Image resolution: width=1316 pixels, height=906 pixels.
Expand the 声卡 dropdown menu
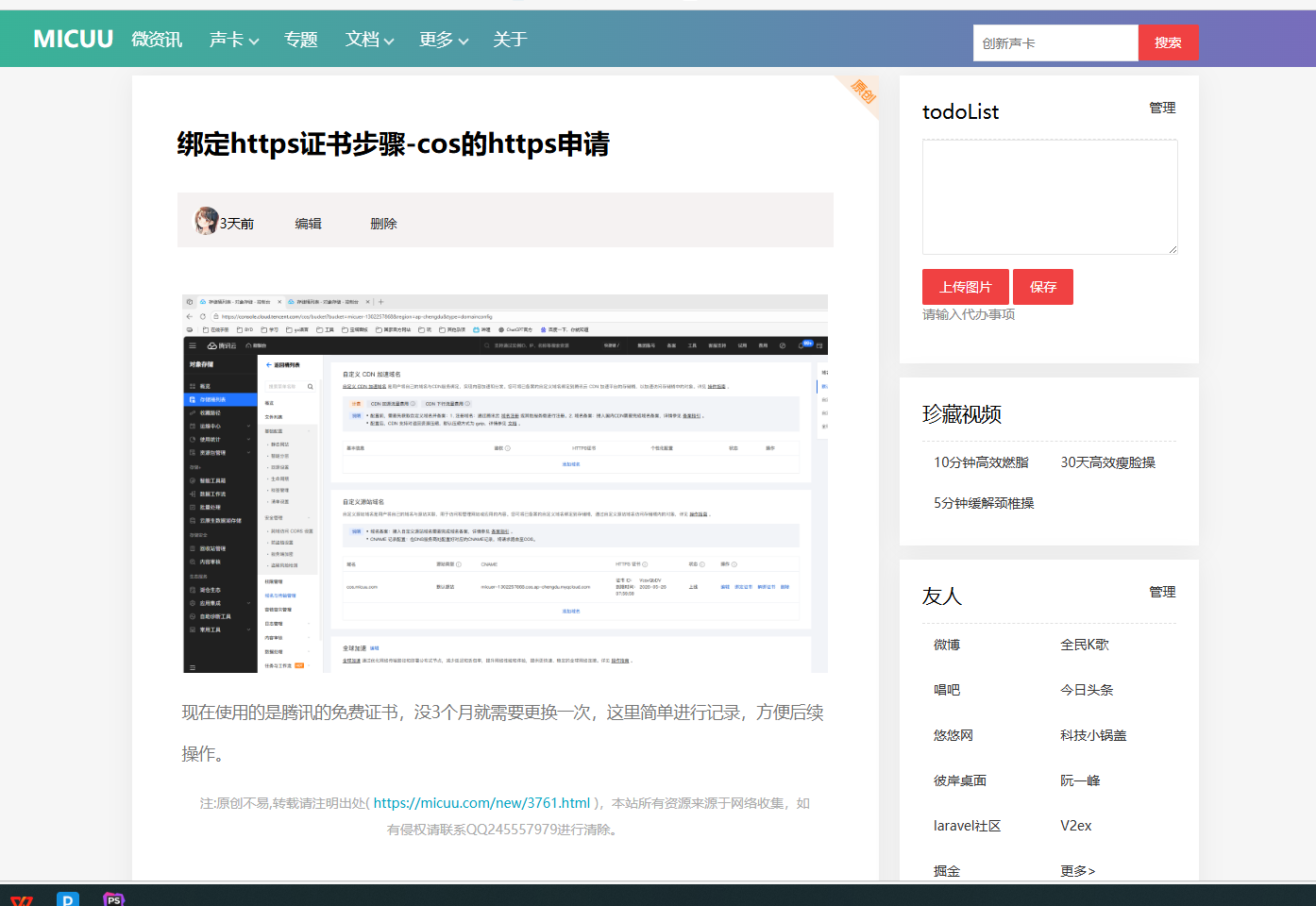point(233,40)
